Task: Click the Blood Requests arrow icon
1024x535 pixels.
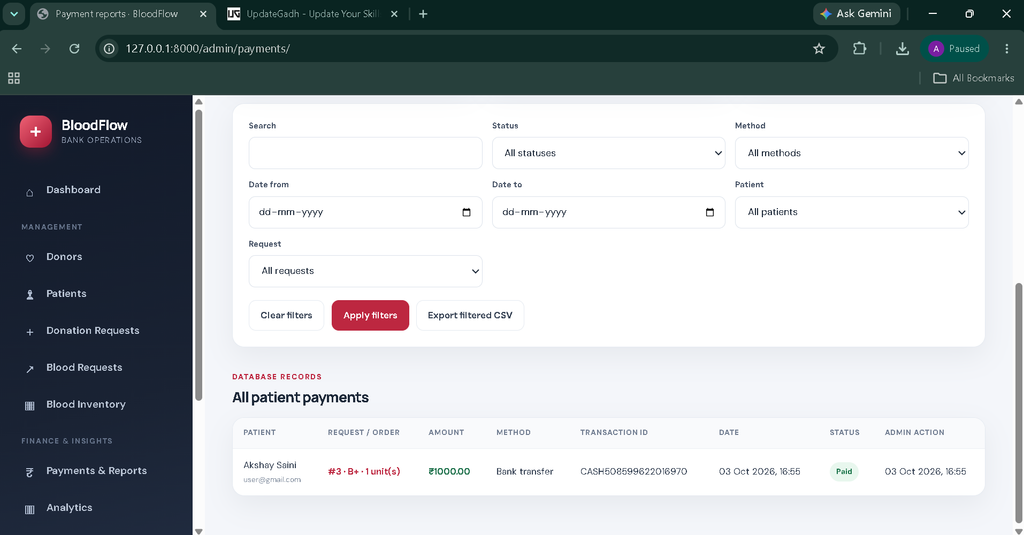Action: coord(29,369)
